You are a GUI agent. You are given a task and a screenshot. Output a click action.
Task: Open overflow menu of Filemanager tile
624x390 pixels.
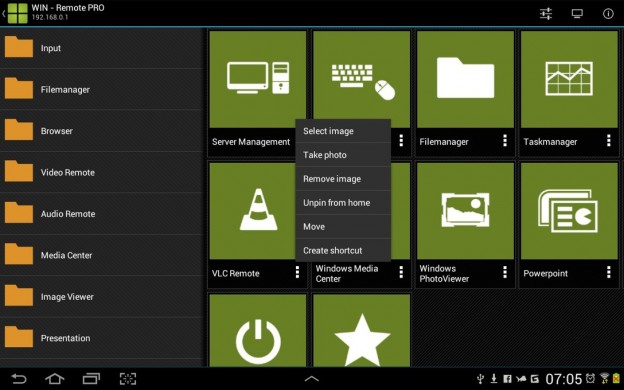(x=505, y=140)
